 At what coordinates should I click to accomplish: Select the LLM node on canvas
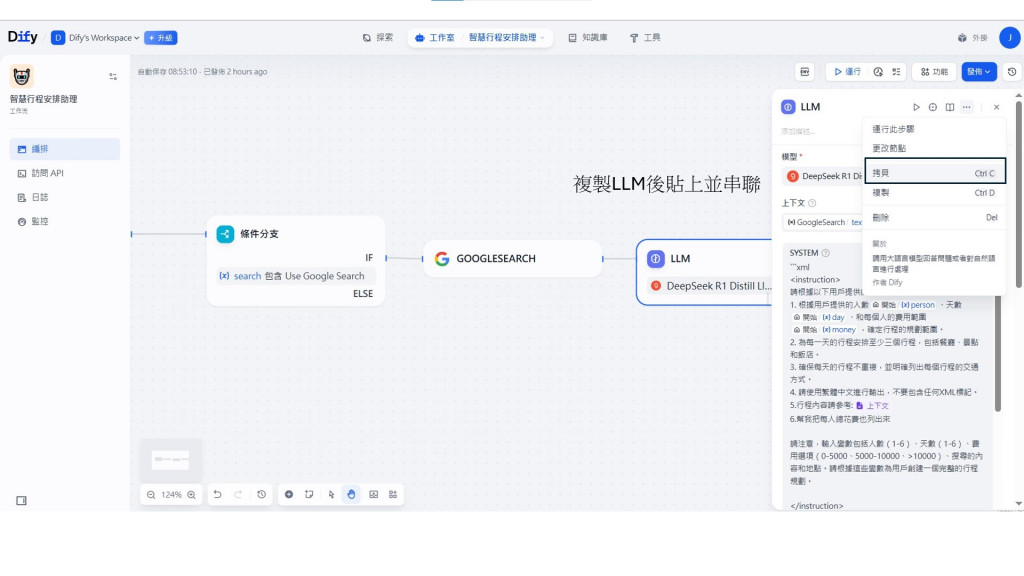[x=704, y=272]
